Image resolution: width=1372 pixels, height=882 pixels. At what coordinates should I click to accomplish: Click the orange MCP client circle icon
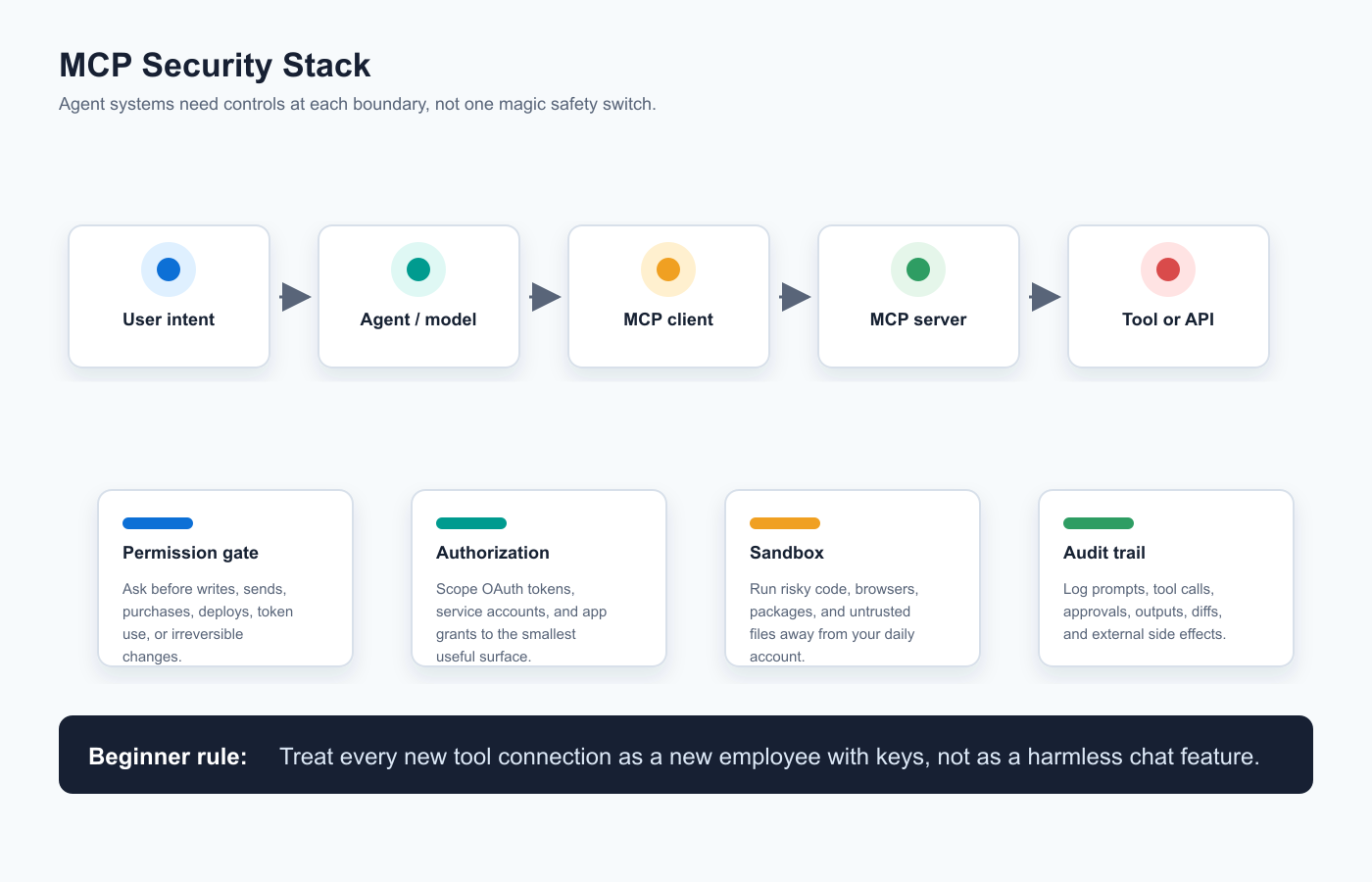[x=668, y=269]
